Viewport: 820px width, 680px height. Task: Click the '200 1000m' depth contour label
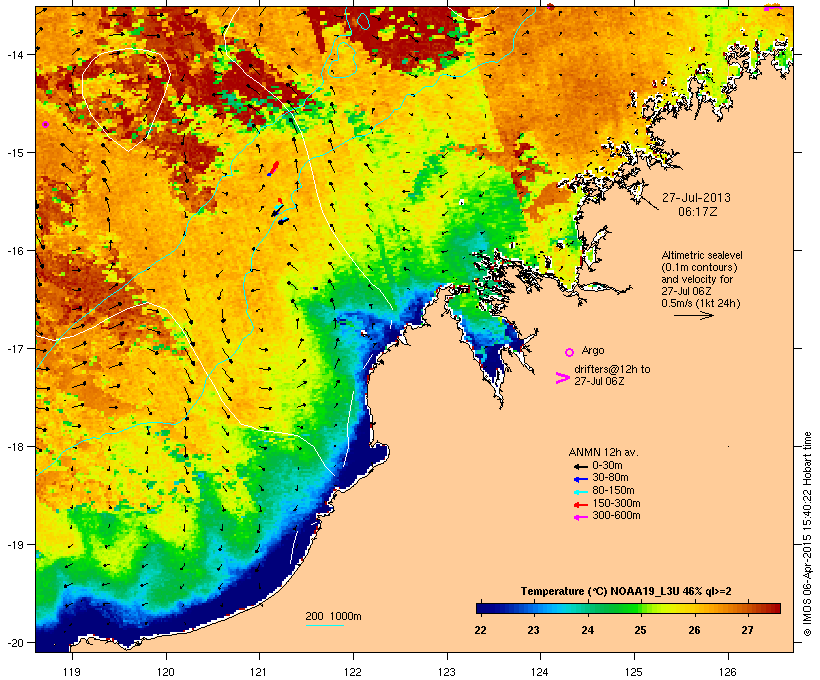(333, 616)
